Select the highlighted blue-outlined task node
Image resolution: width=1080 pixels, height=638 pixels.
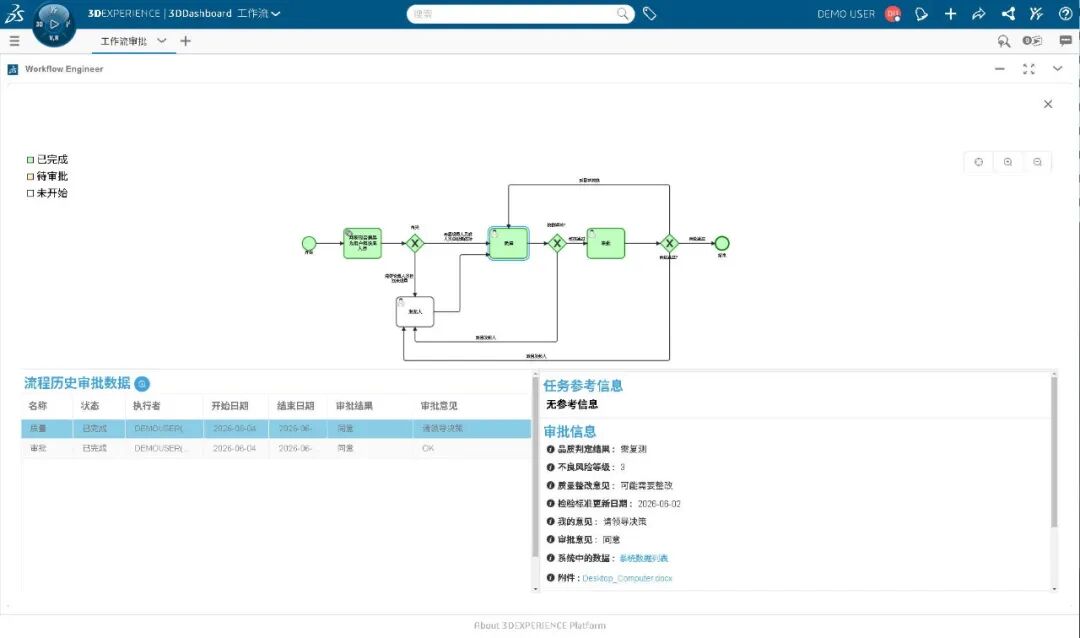click(508, 243)
